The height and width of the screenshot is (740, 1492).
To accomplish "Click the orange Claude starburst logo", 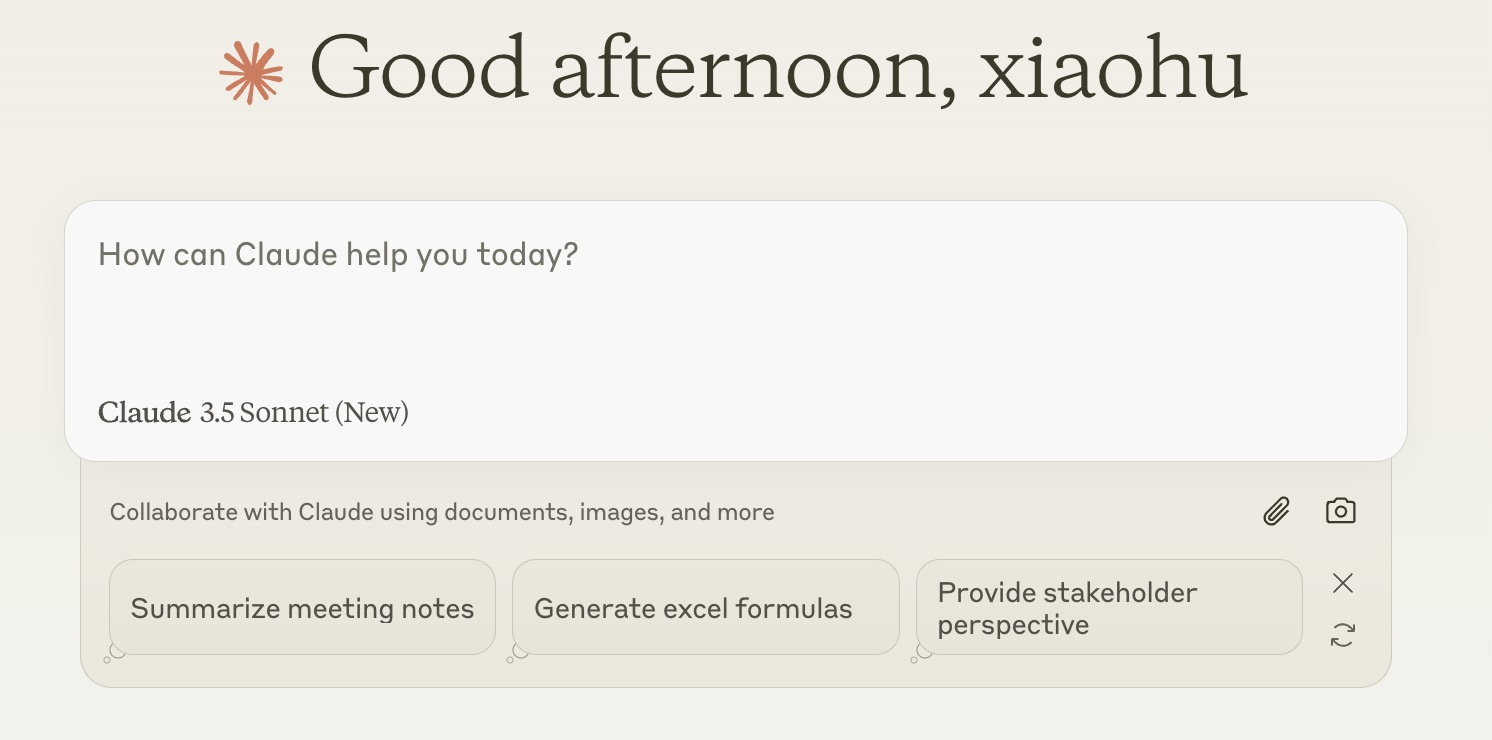I will point(251,72).
